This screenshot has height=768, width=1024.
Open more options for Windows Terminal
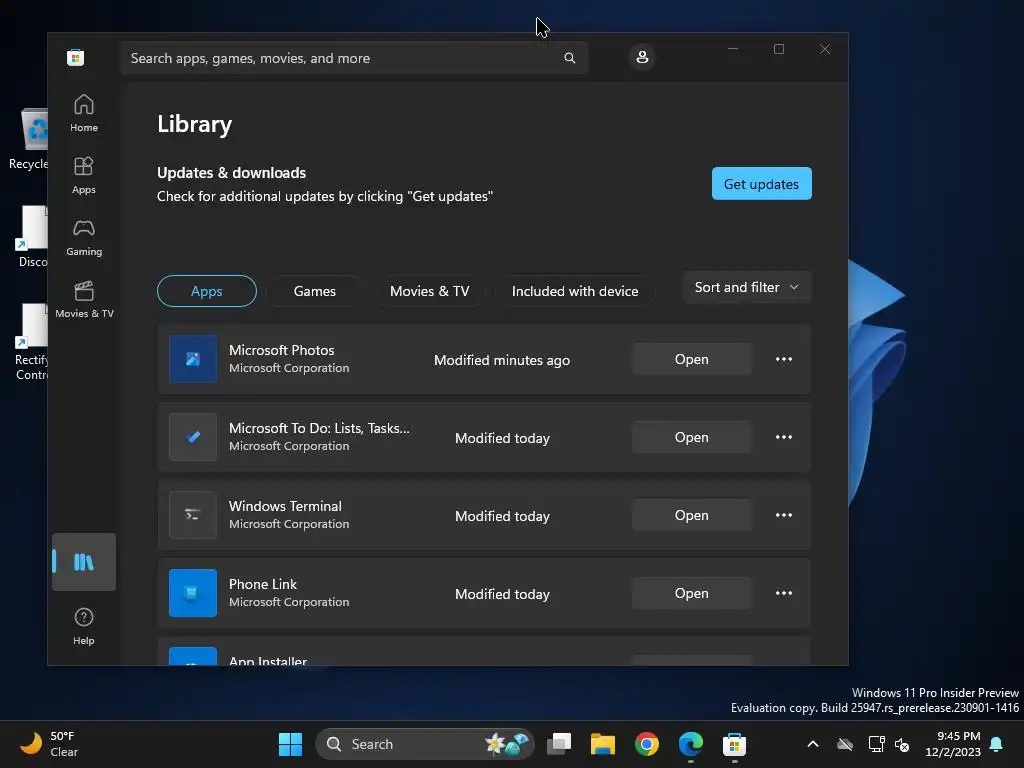pyautogui.click(x=784, y=515)
